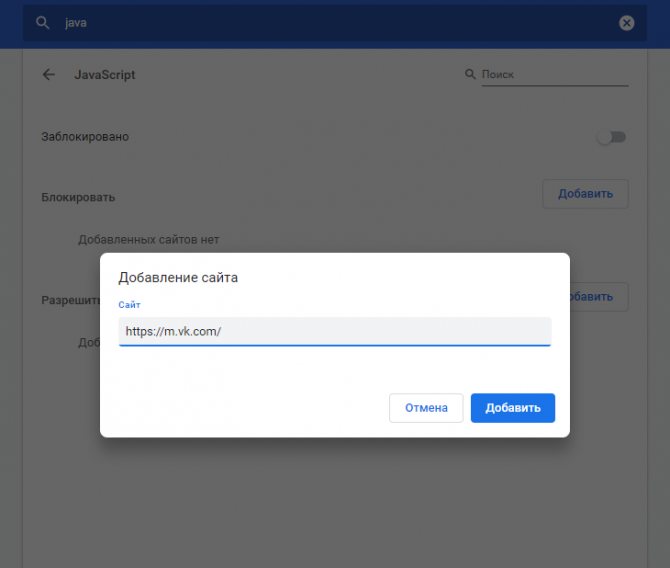Viewport: 670px width, 568px height.
Task: Click 'Добавленных сайтов нет' text
Action: click(x=149, y=240)
